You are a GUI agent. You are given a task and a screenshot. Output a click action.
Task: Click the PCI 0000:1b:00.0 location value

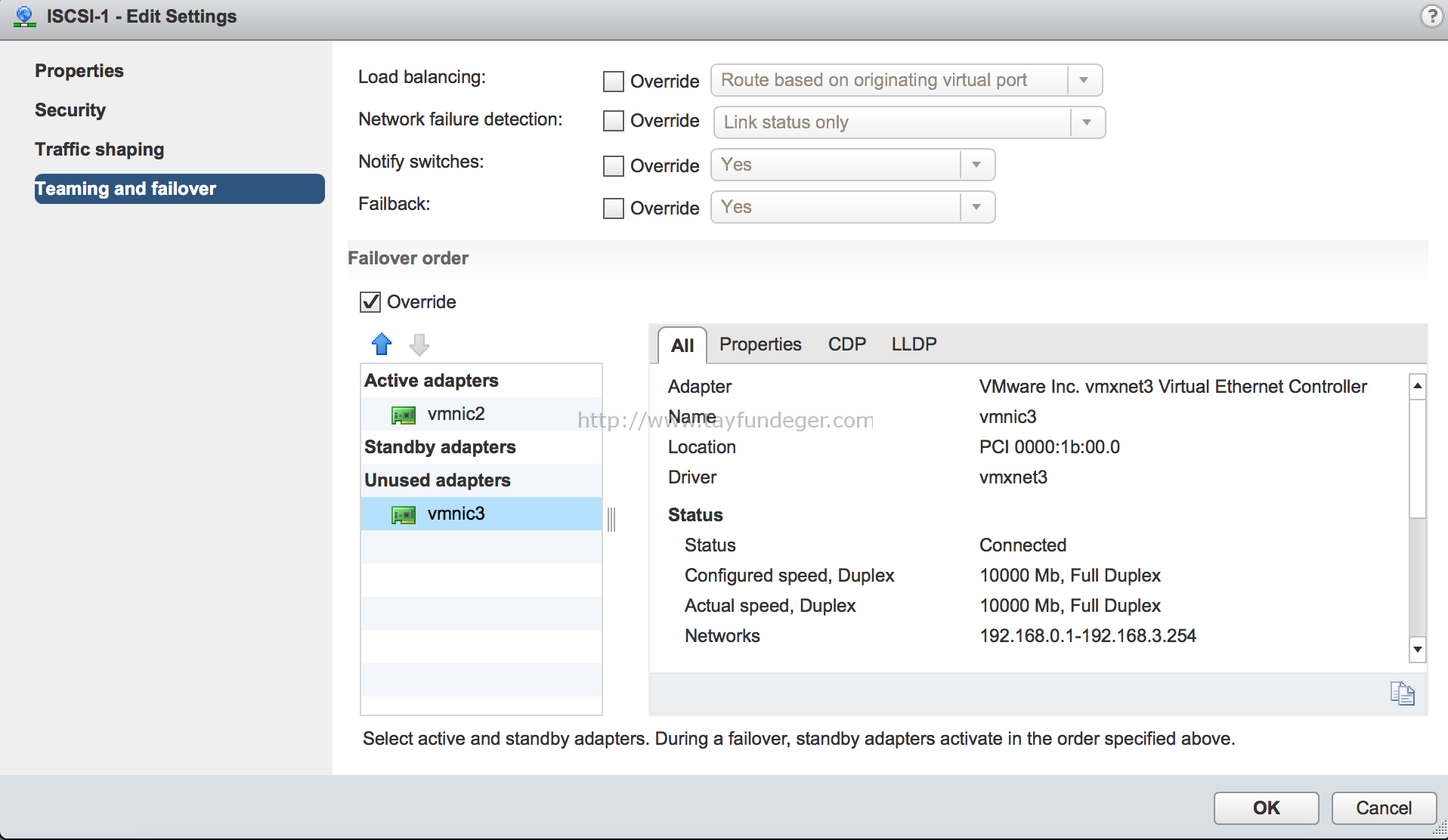point(1050,447)
